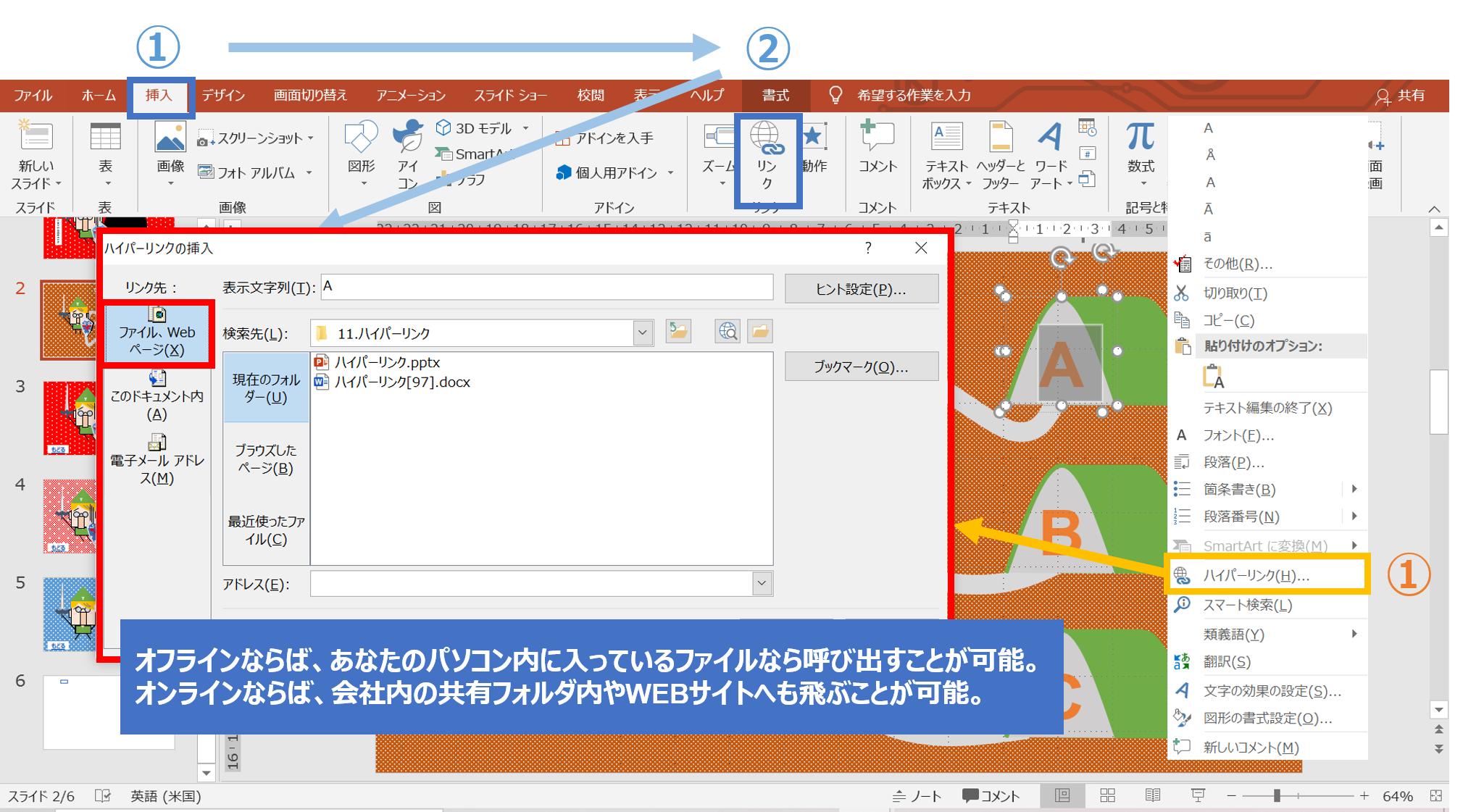
Task: Adjust the zoom slider in status bar
Action: point(1277,796)
